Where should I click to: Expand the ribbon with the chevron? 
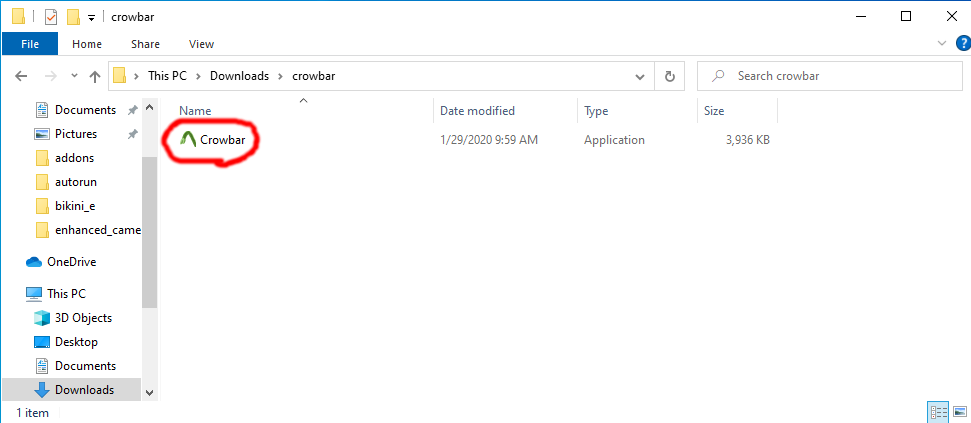940,44
